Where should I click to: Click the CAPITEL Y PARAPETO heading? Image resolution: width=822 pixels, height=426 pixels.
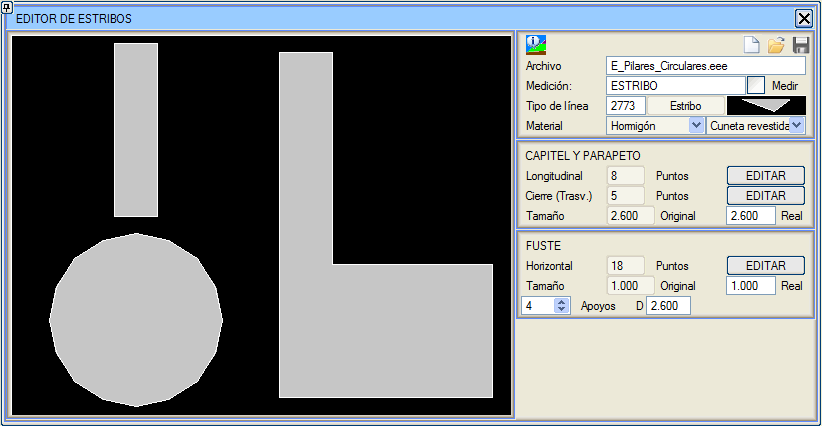[583, 156]
